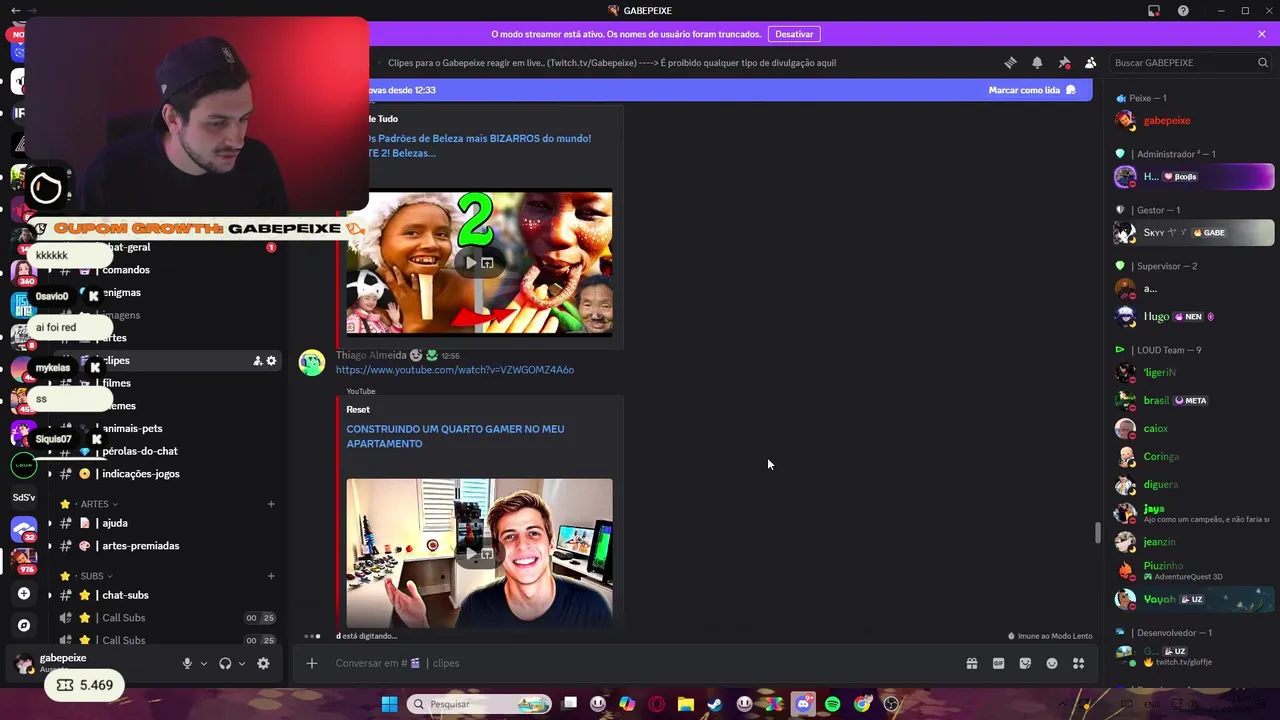1280x720 pixels.
Task: Open sticker picker
Action: point(1025,663)
